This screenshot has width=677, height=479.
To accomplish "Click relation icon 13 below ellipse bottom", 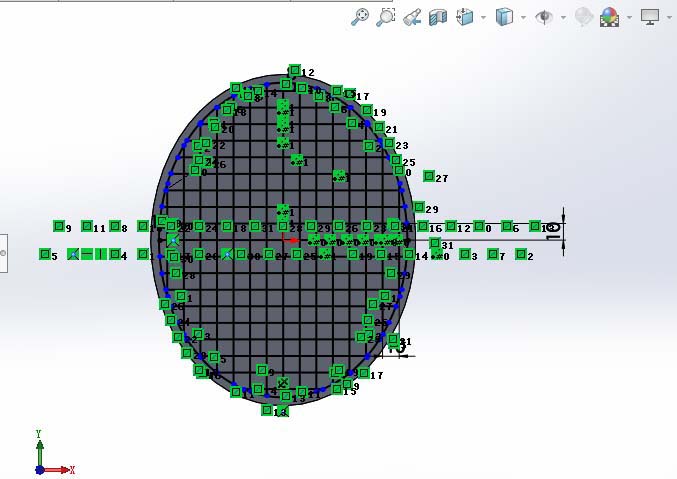I will (267, 410).
